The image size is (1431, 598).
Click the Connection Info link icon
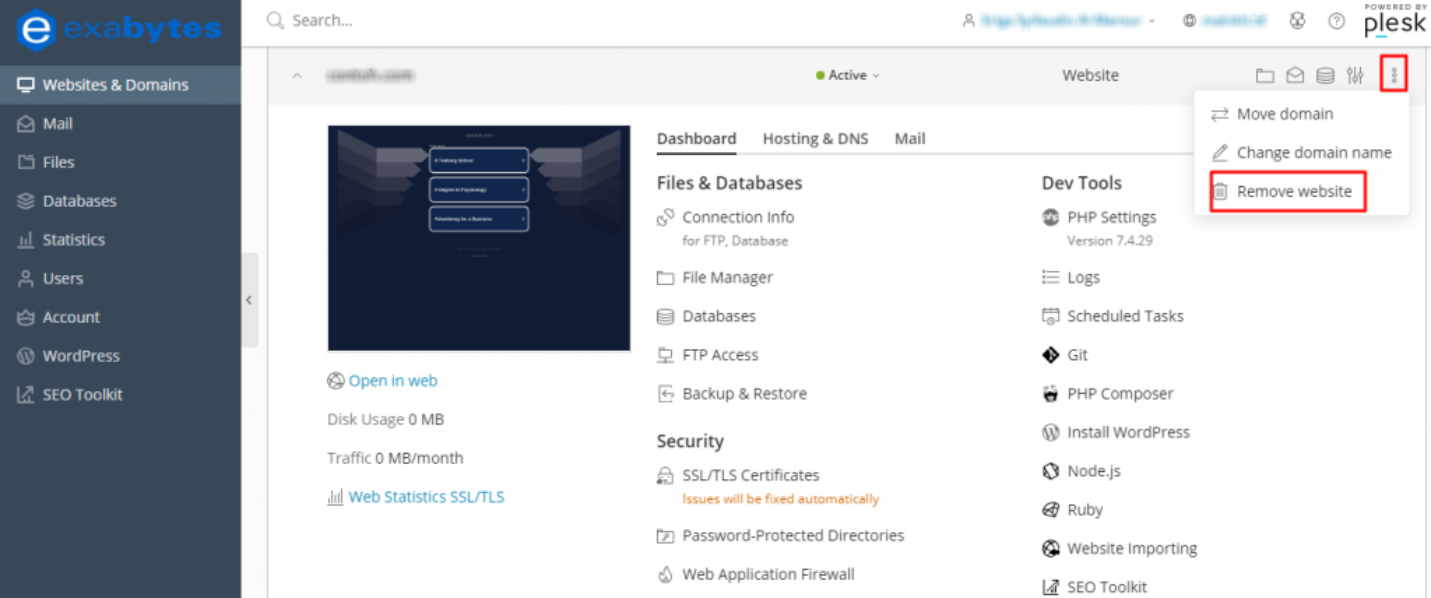[665, 217]
